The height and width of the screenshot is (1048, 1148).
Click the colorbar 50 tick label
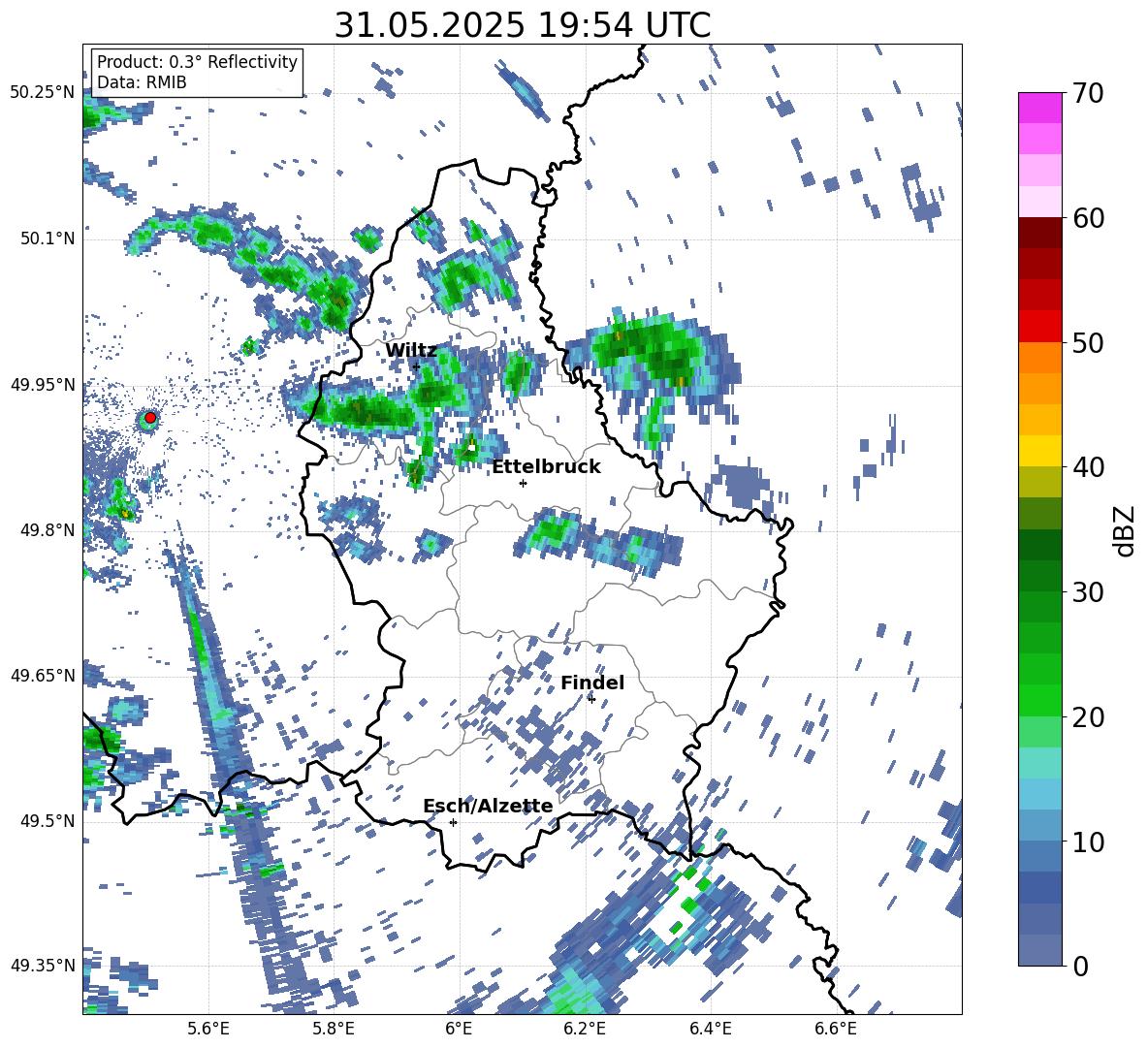point(1088,342)
